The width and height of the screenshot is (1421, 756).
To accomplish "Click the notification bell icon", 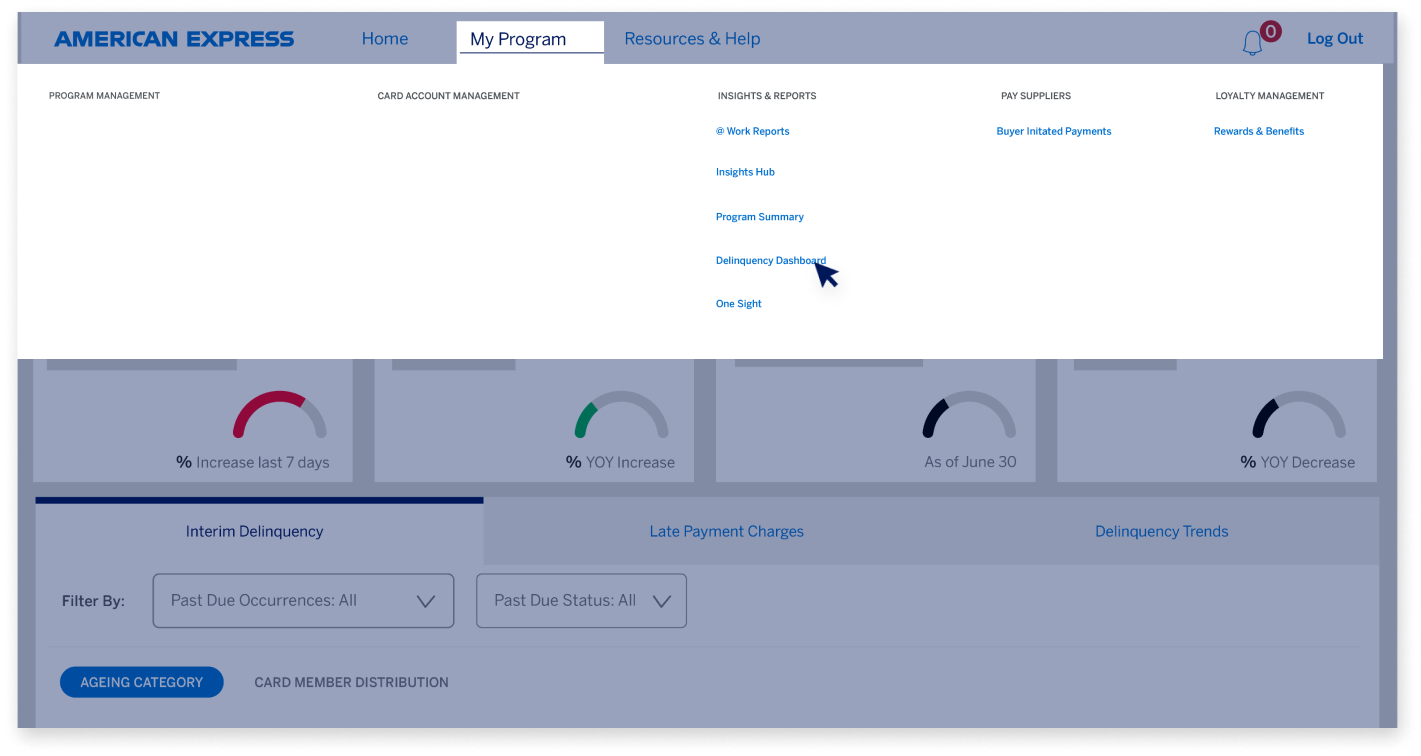I will click(x=1253, y=39).
